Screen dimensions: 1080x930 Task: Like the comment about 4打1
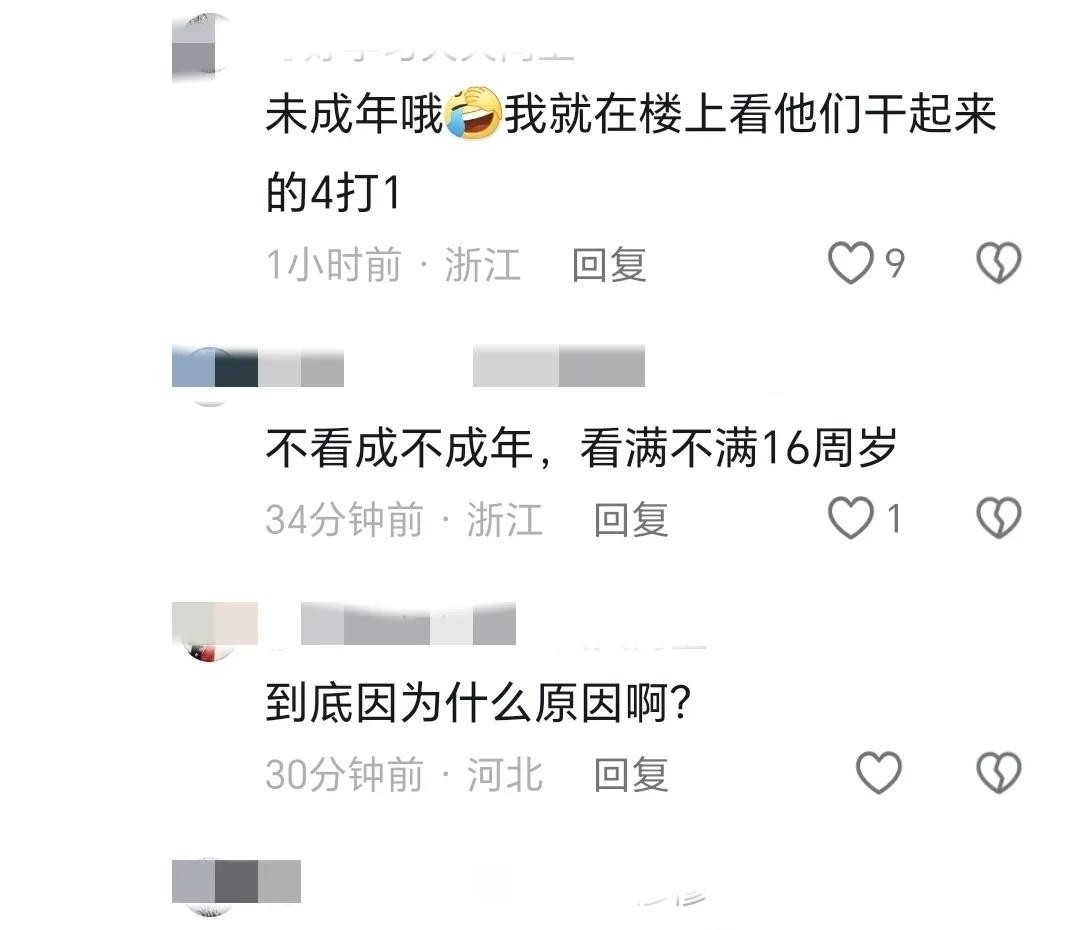[x=851, y=263]
